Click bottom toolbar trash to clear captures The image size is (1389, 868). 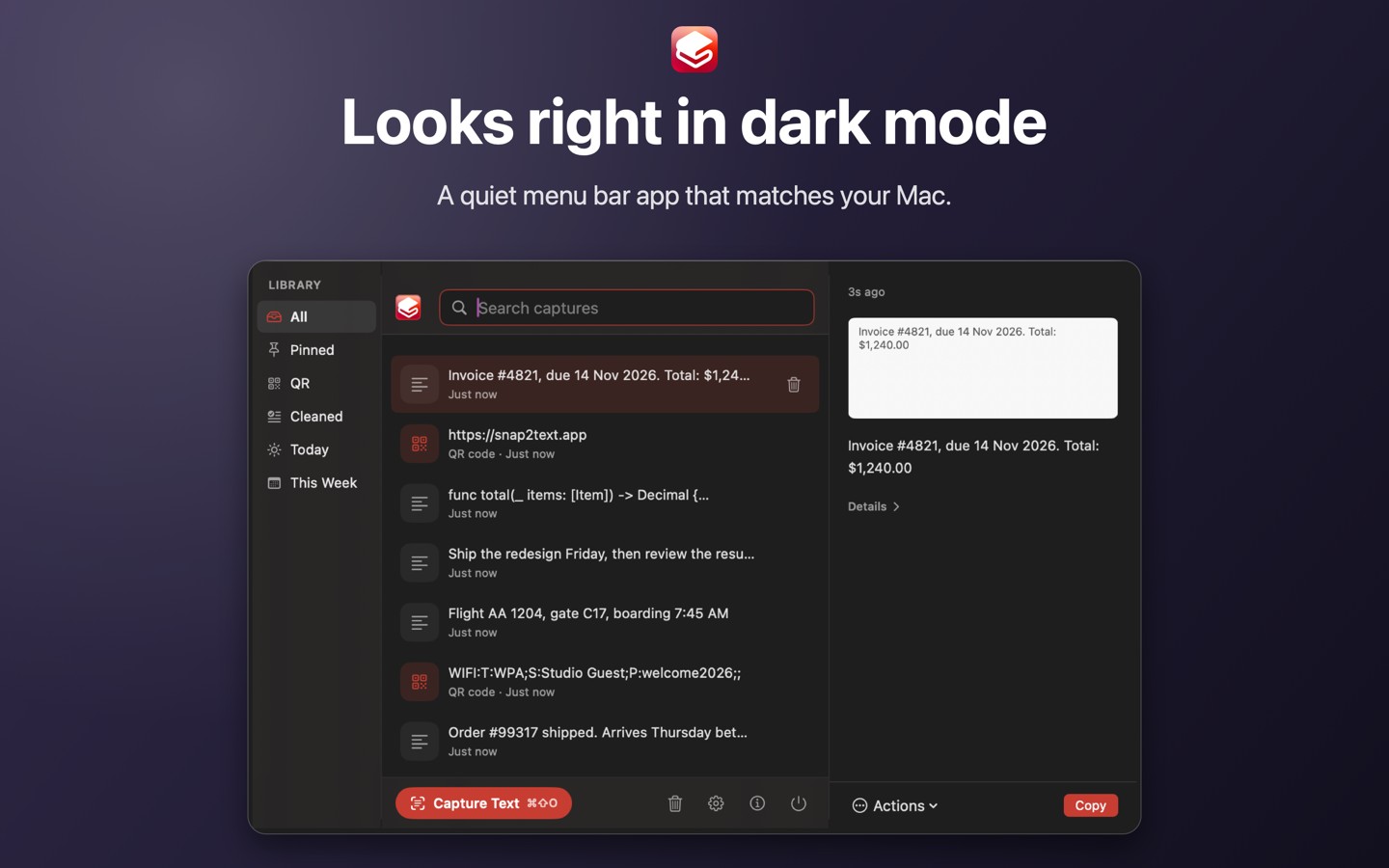click(675, 803)
